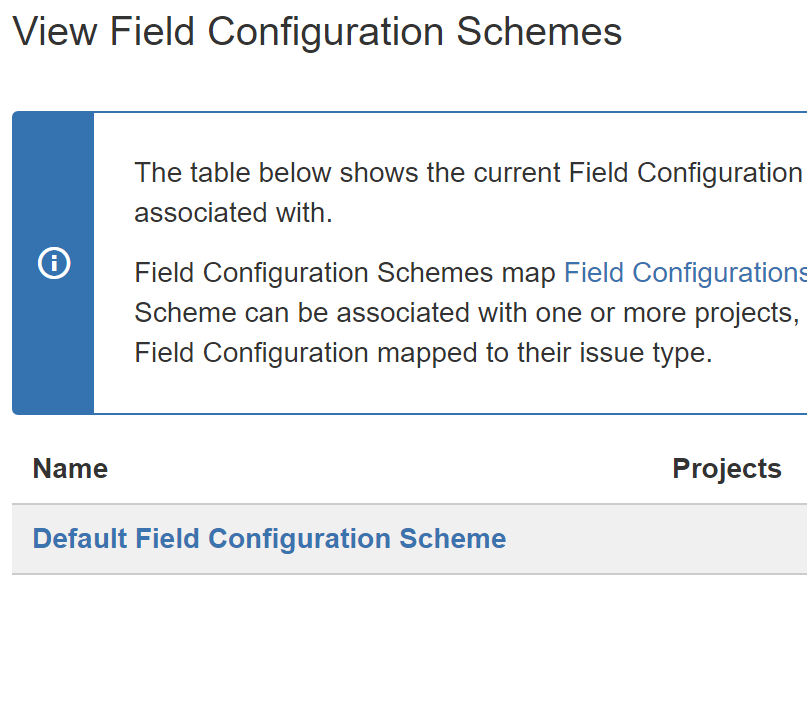This screenshot has width=807, height=705.
Task: Click the 'associated with.' text line
Action: pyautogui.click(x=233, y=213)
